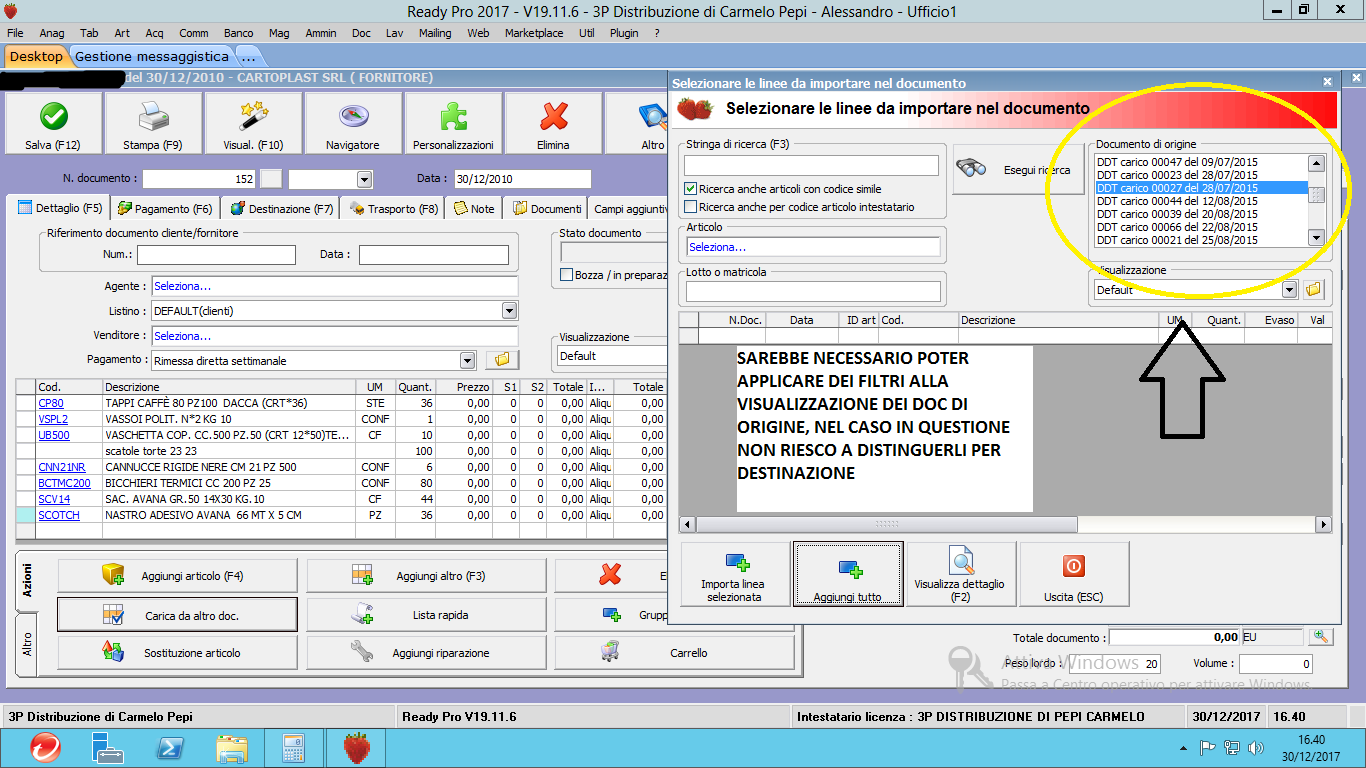Select DDT carico 00066 del 22/08/2015
The width and height of the screenshot is (1366, 768).
pyautogui.click(x=1201, y=227)
